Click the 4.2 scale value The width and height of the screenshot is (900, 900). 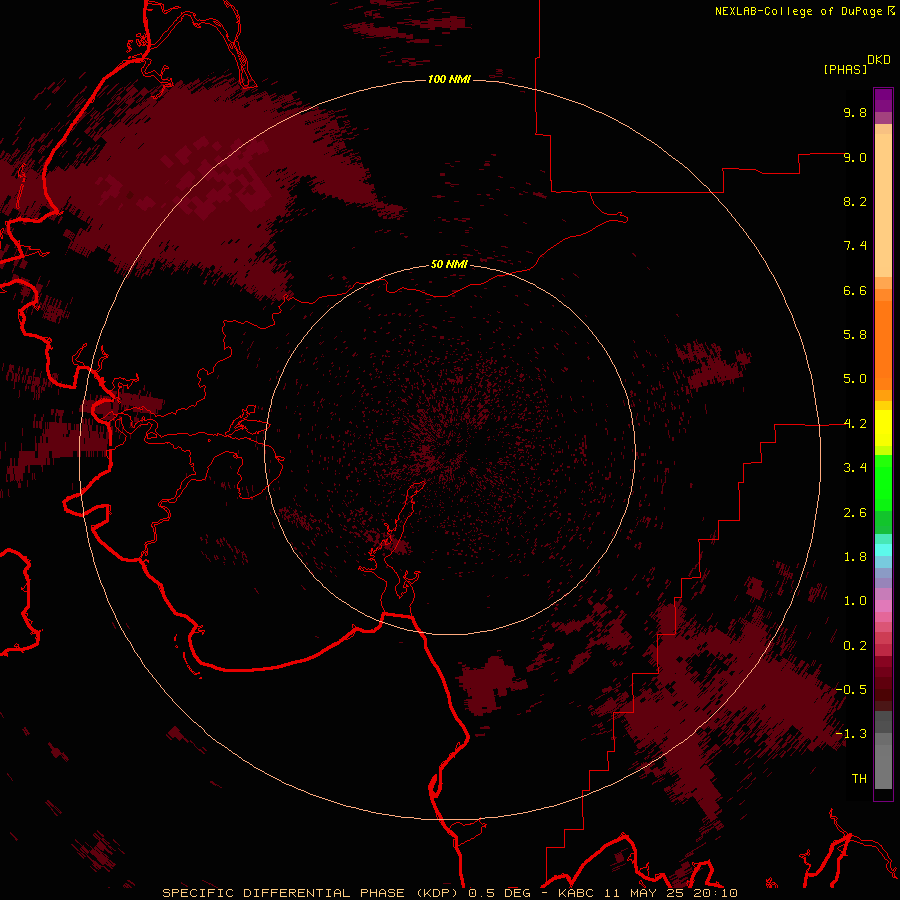coord(855,424)
